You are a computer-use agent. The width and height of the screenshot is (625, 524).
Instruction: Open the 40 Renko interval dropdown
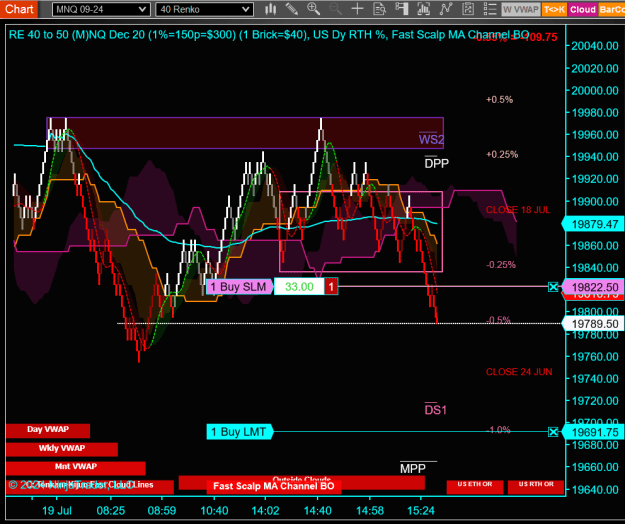coord(204,9)
